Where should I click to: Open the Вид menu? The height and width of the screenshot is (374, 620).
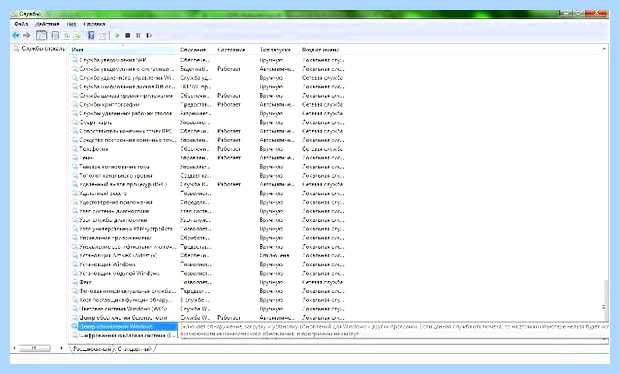pyautogui.click(x=71, y=24)
